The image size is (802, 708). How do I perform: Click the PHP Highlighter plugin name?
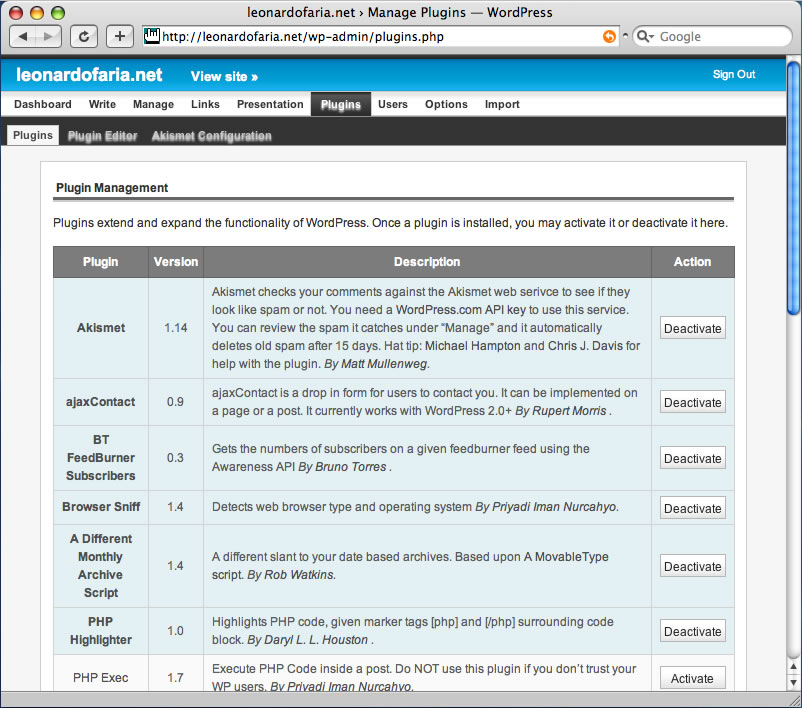[x=101, y=631]
